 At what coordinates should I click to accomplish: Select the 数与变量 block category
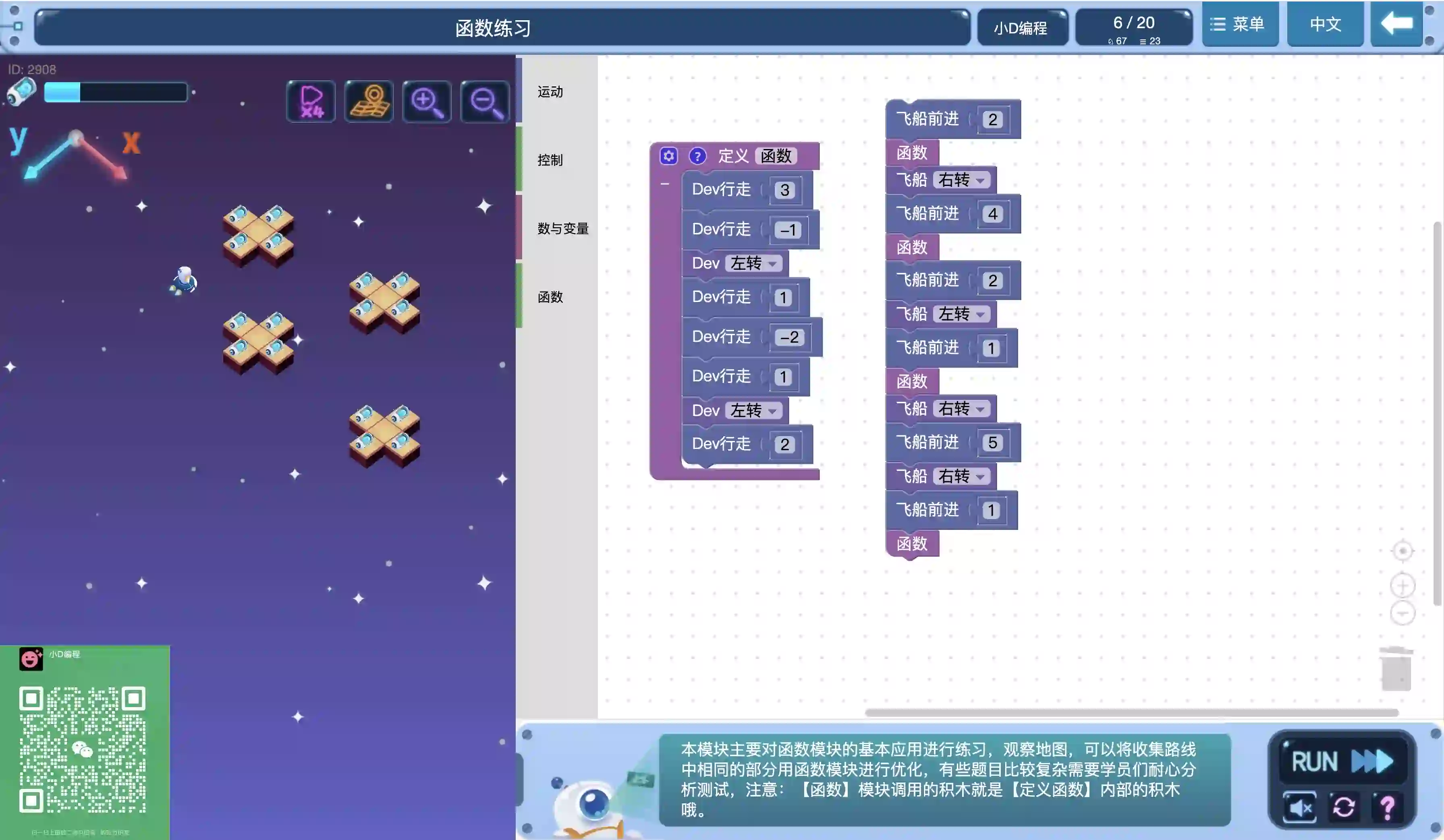pos(563,228)
